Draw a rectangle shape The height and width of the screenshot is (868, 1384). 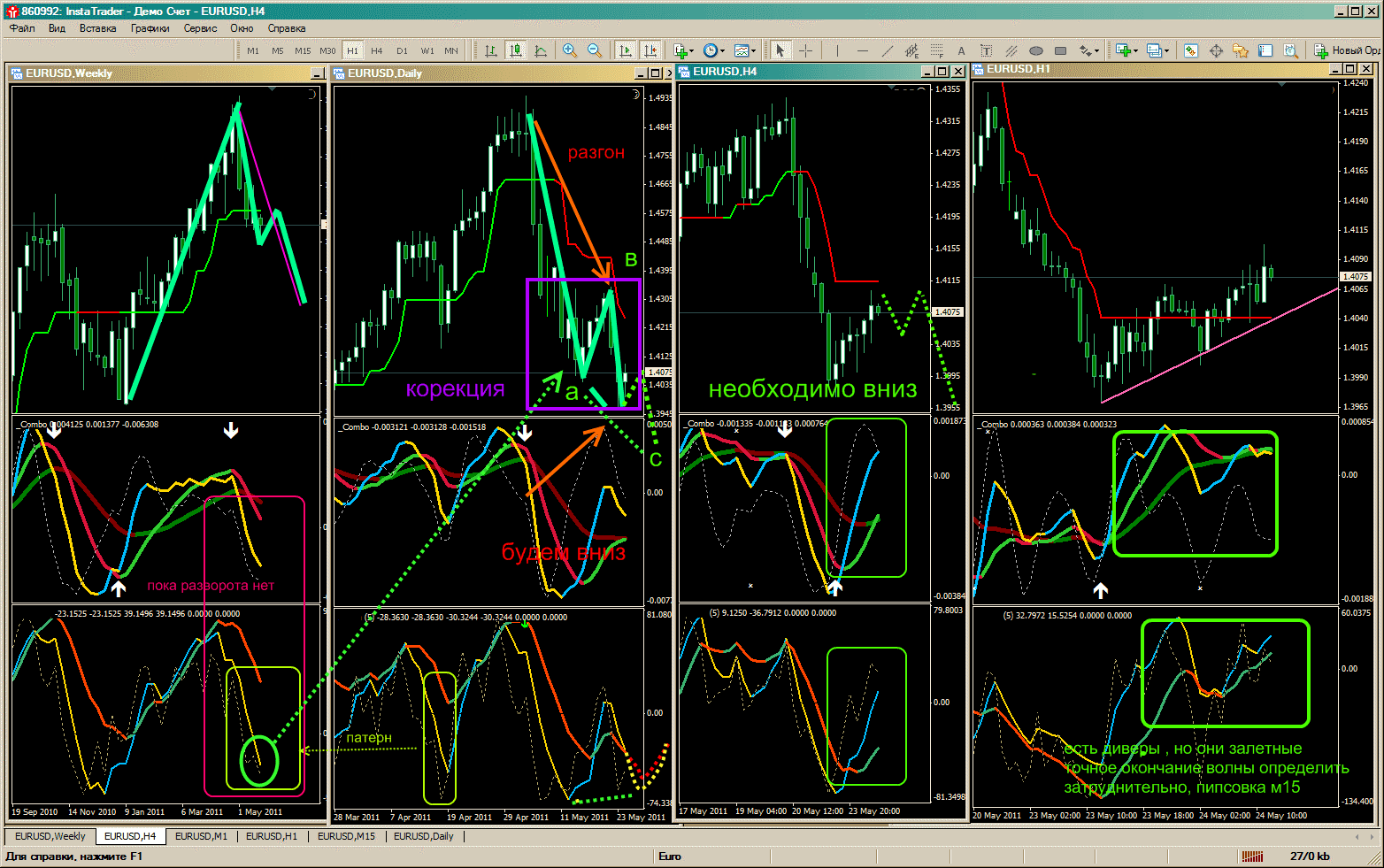click(1060, 50)
